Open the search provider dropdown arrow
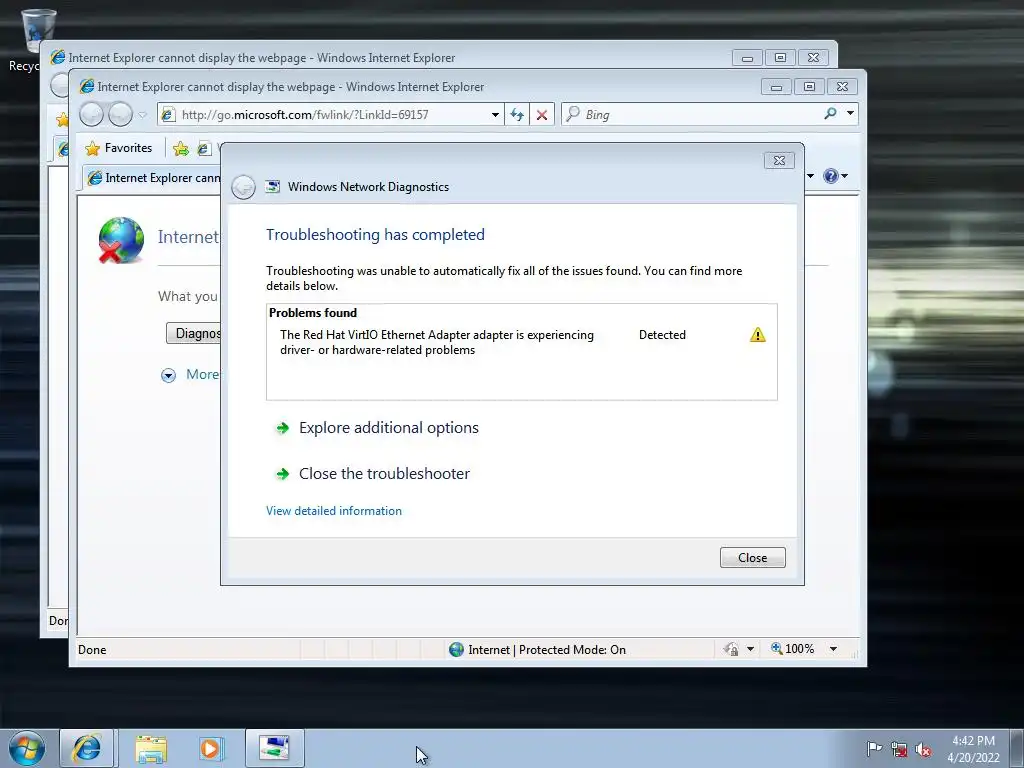Image resolution: width=1024 pixels, height=768 pixels. (x=850, y=114)
